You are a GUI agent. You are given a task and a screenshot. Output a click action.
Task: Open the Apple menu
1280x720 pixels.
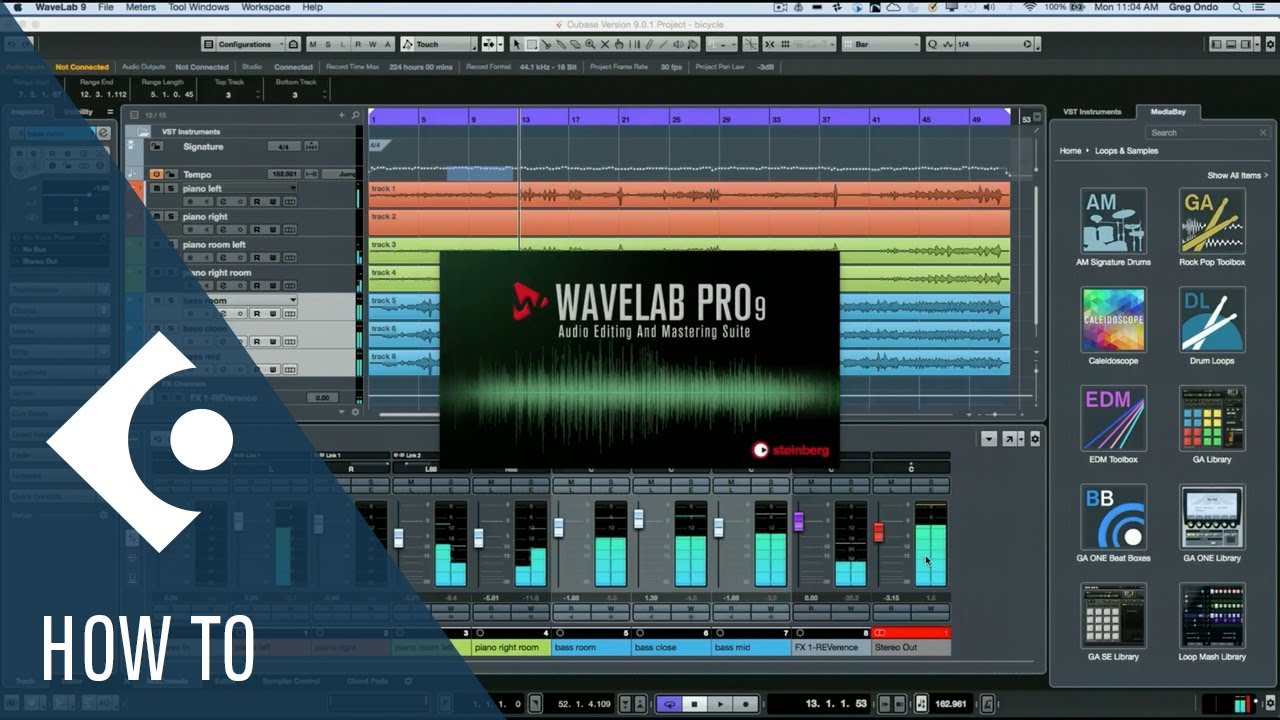click(x=17, y=7)
